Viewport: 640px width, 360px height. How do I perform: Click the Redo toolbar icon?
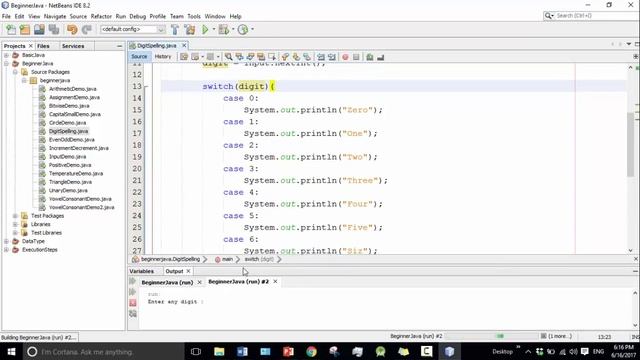[x=87, y=29]
